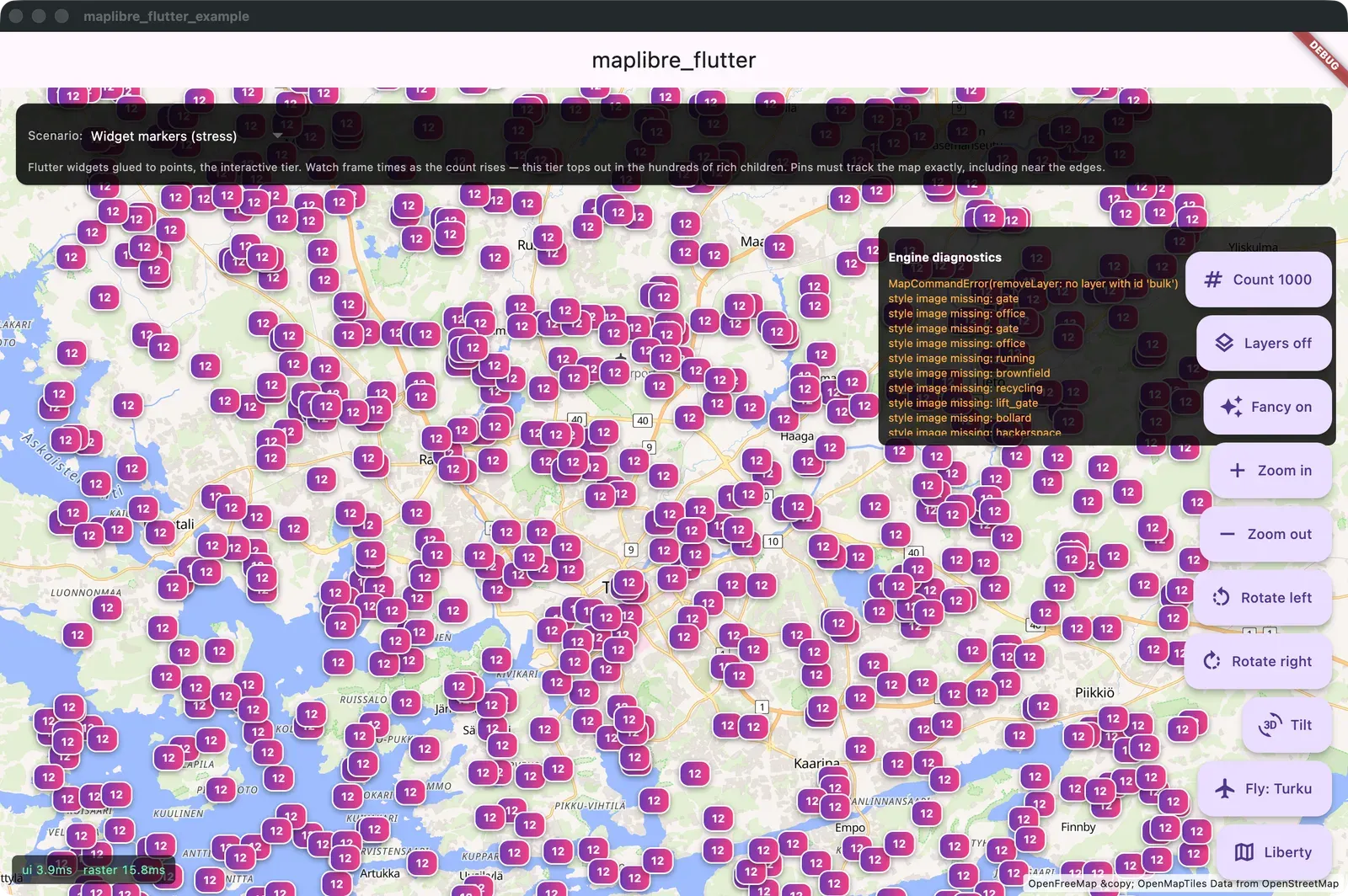1348x896 pixels.
Task: Click the maplibre_flutter app bar title
Action: 674,60
